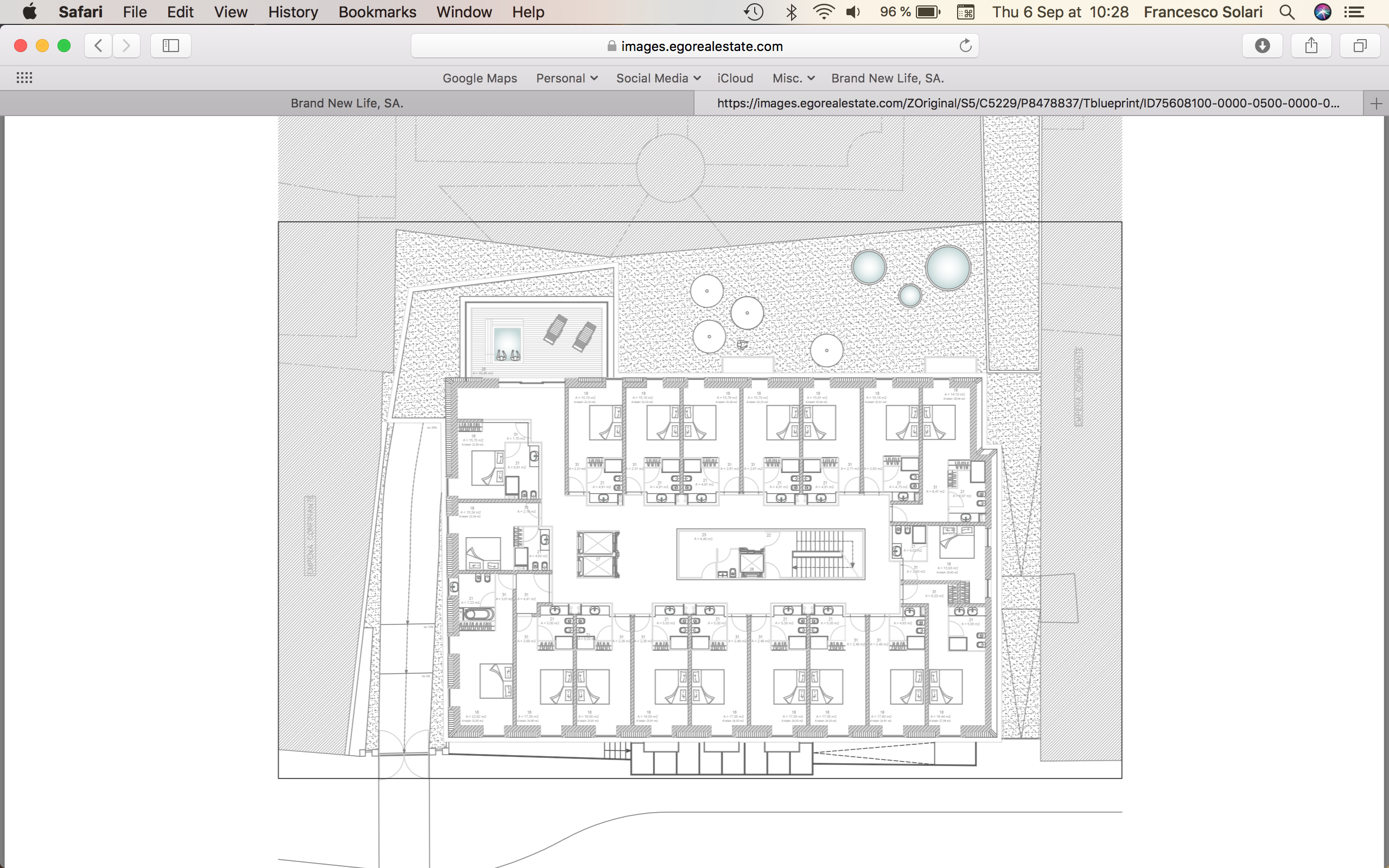Click the Safari back navigation arrow
The image size is (1389, 868).
coord(98,46)
